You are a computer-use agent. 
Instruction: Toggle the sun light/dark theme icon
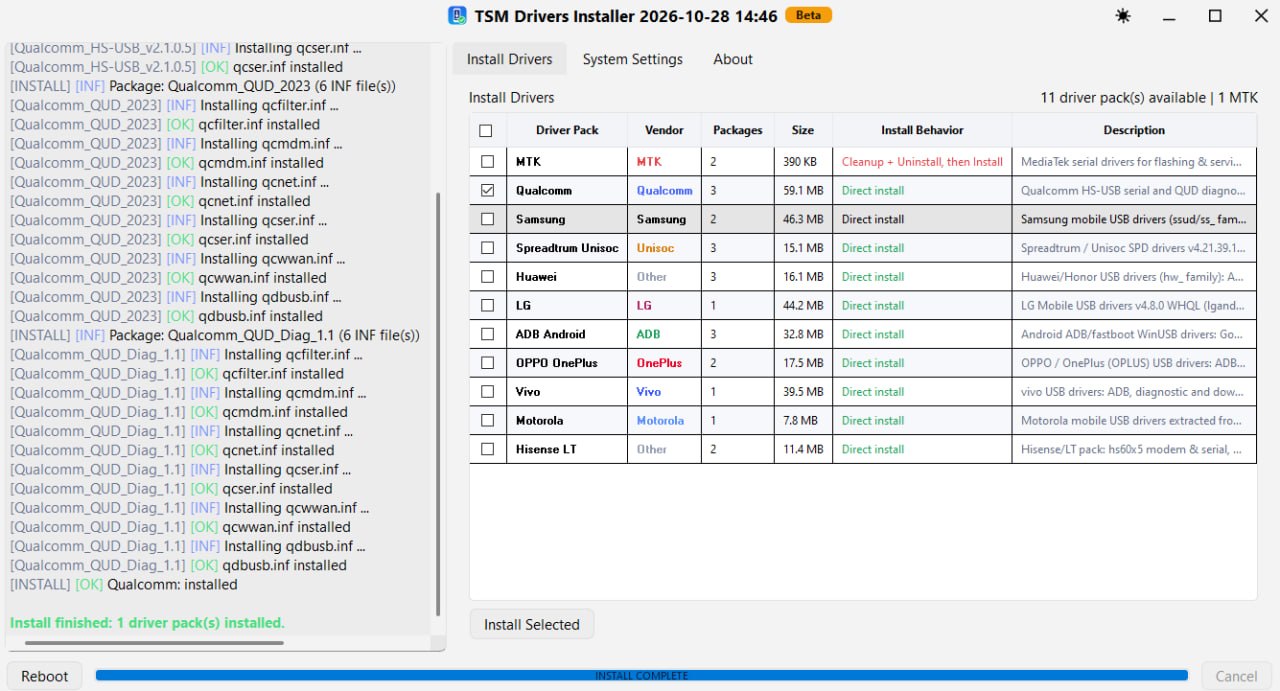(1124, 16)
